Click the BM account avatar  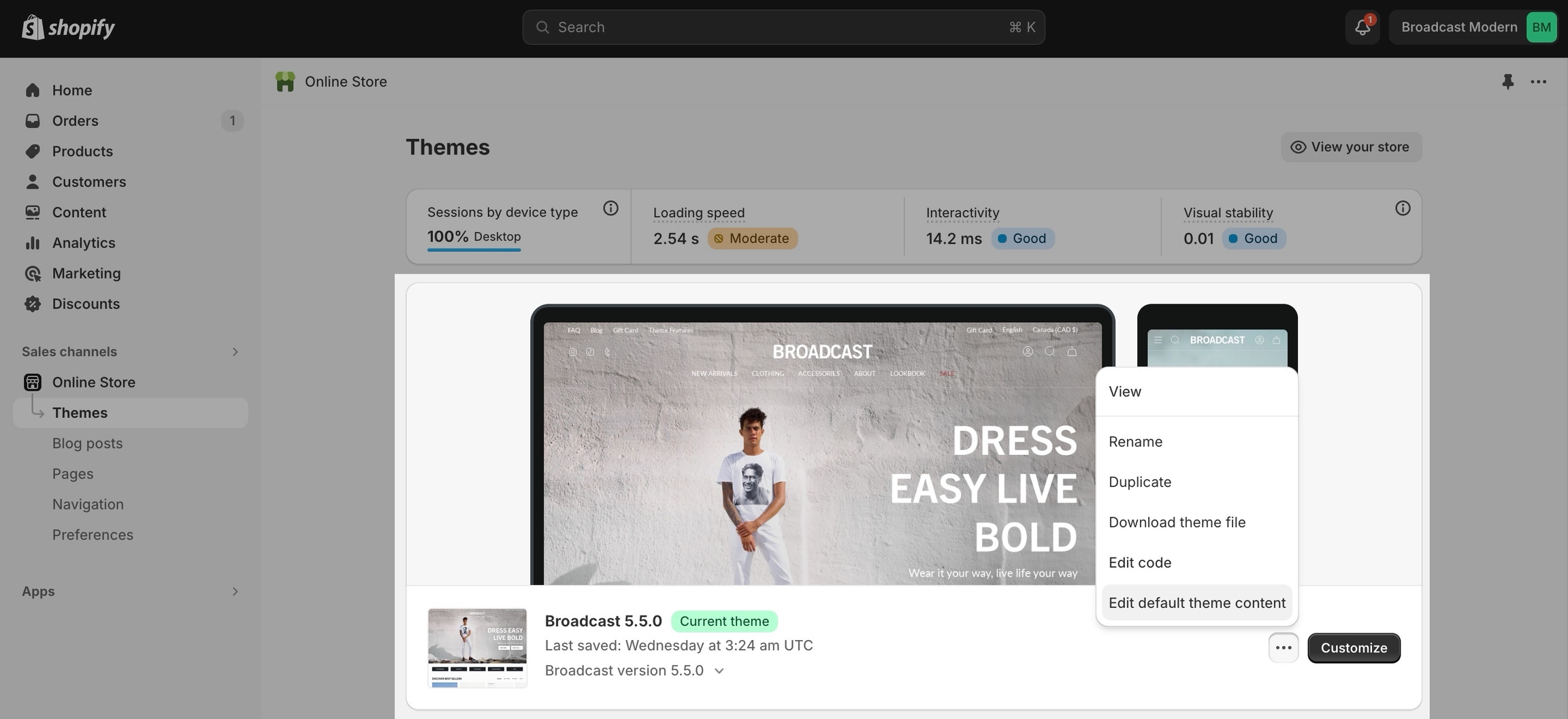click(x=1541, y=27)
